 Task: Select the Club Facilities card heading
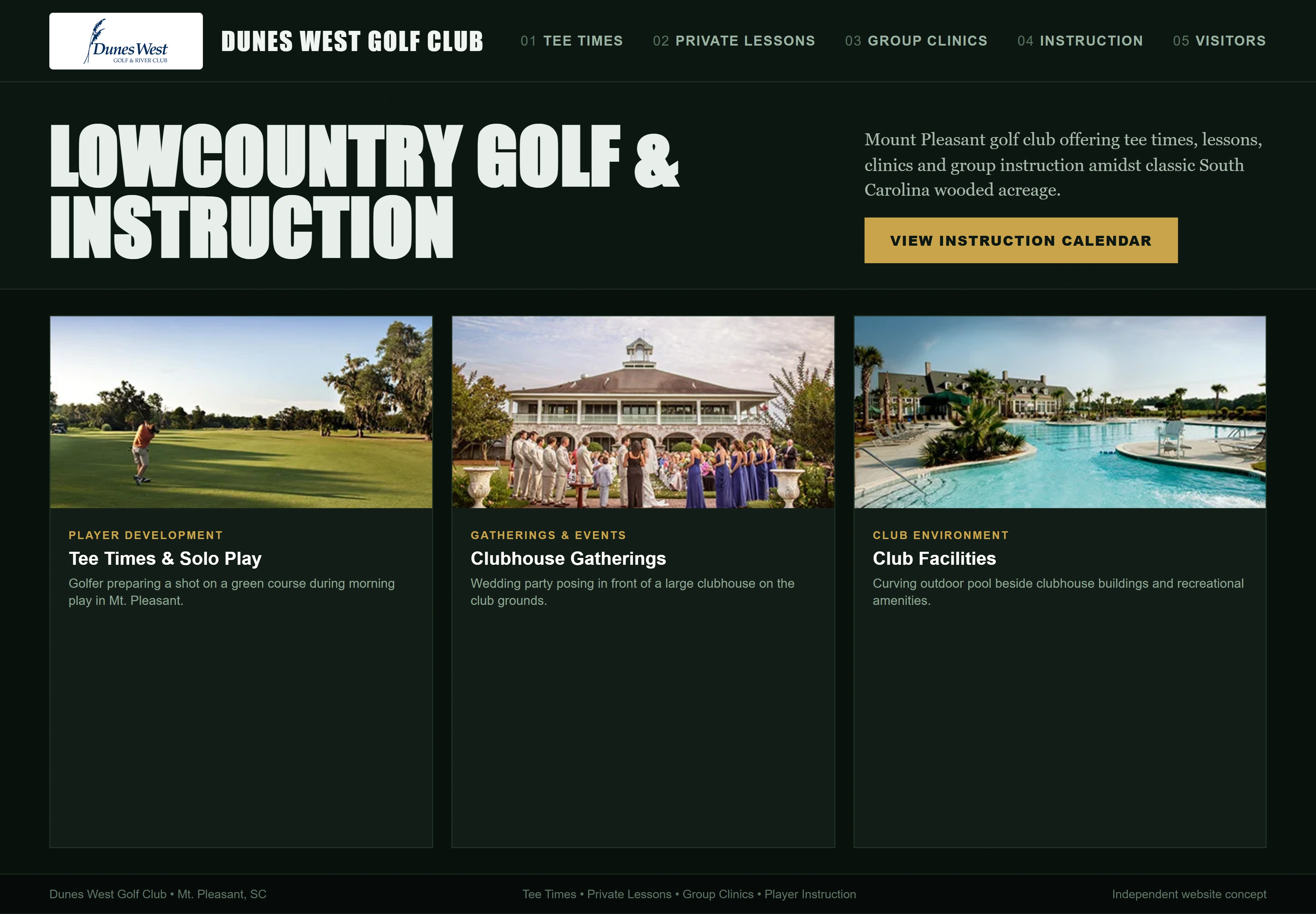pyautogui.click(x=934, y=558)
